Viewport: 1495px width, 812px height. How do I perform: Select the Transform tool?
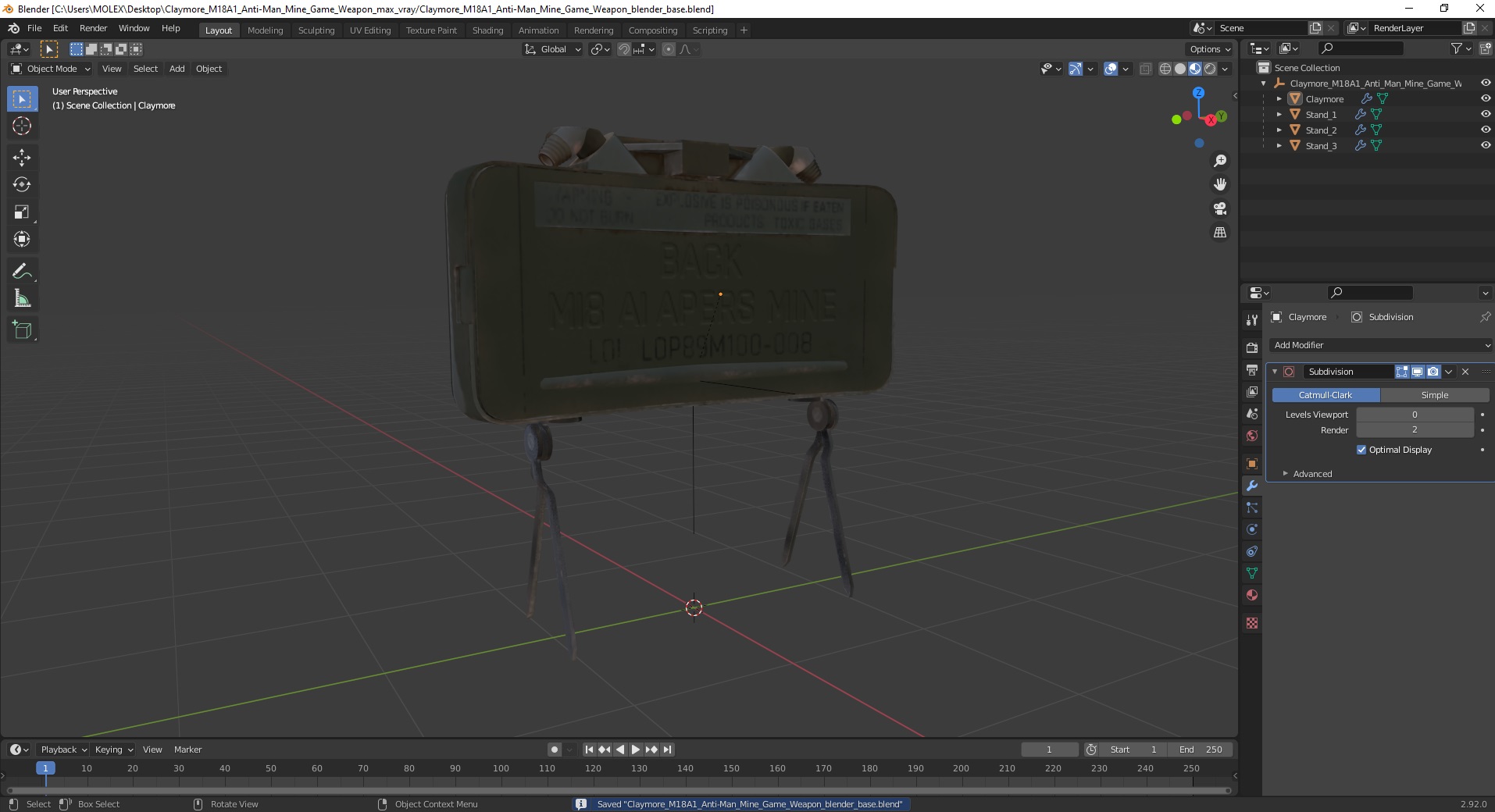pos(22,240)
